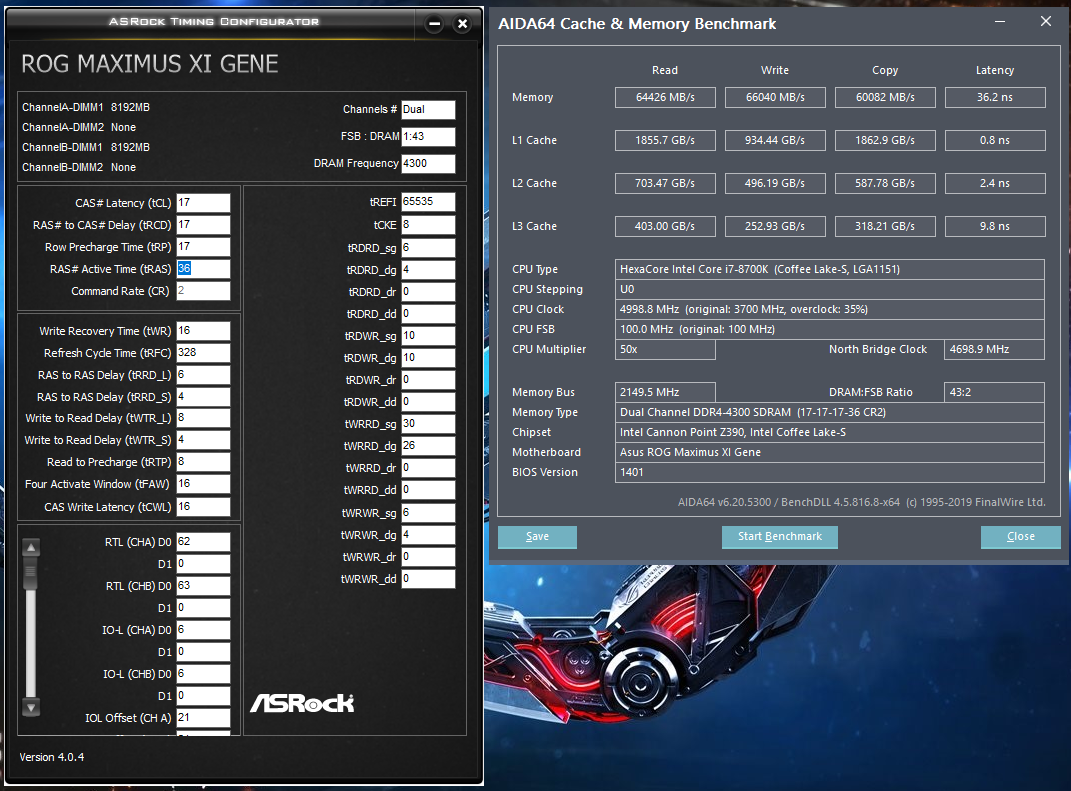The image size is (1071, 791).
Task: Click the RTL (CHA) D0 field
Action: [x=203, y=542]
